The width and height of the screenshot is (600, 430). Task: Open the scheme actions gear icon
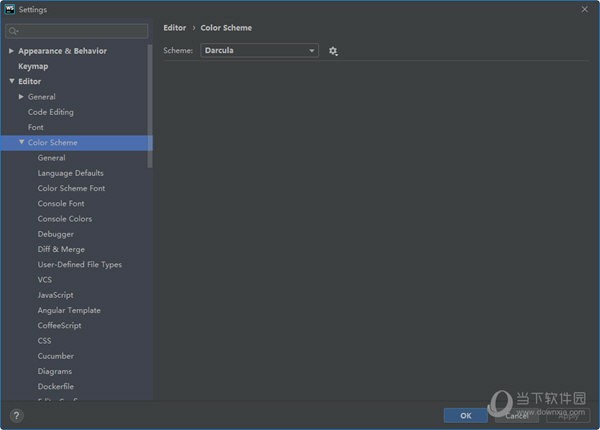[x=333, y=51]
